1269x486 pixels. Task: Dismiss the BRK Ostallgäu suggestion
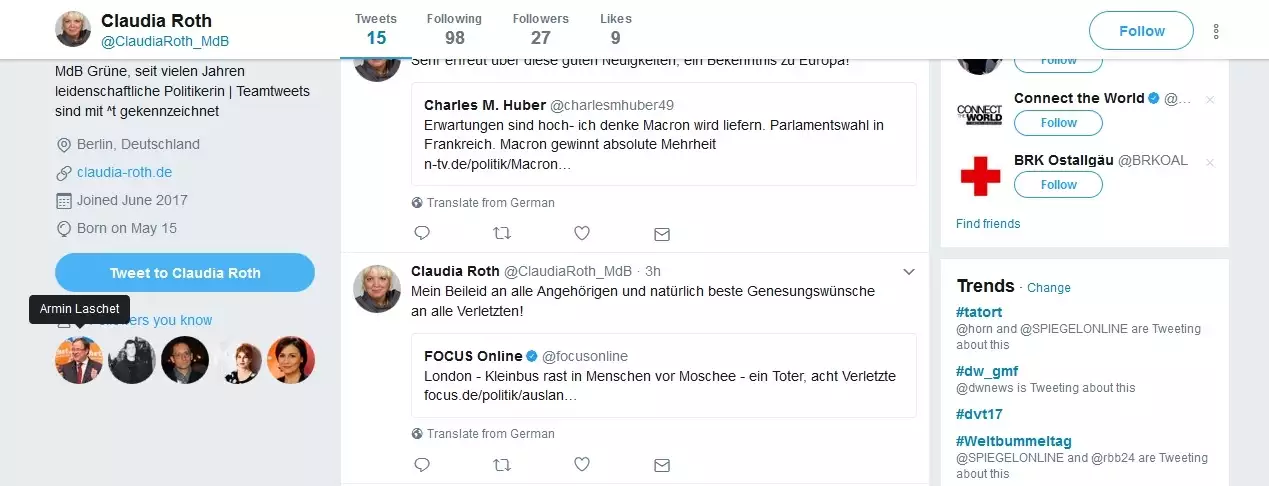[1210, 162]
